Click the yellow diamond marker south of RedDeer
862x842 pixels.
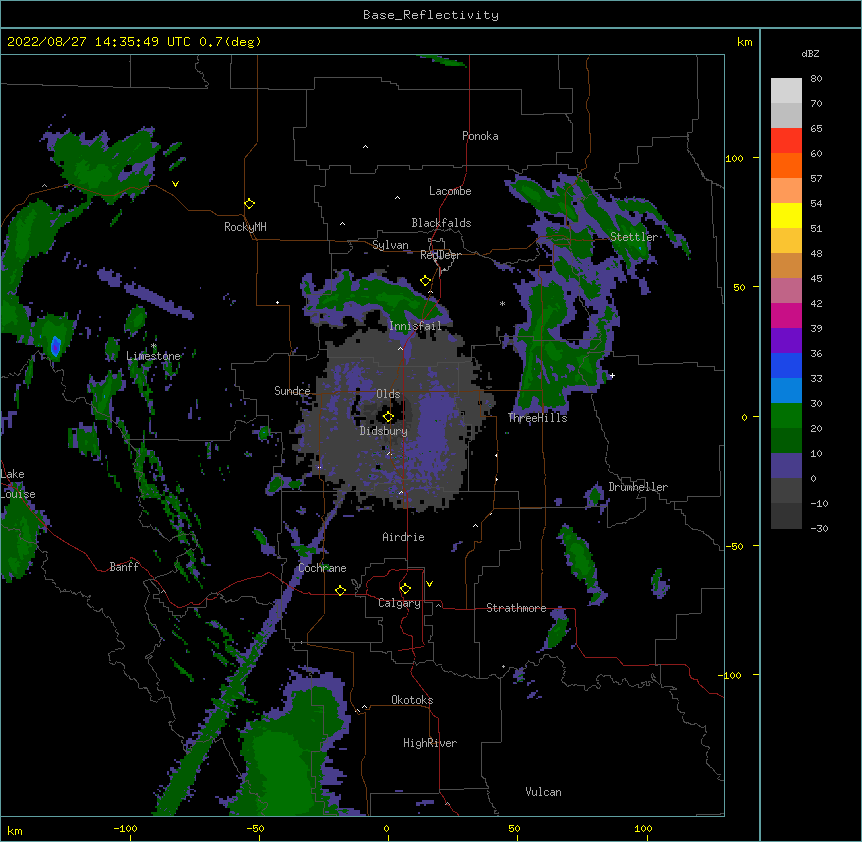pos(425,281)
